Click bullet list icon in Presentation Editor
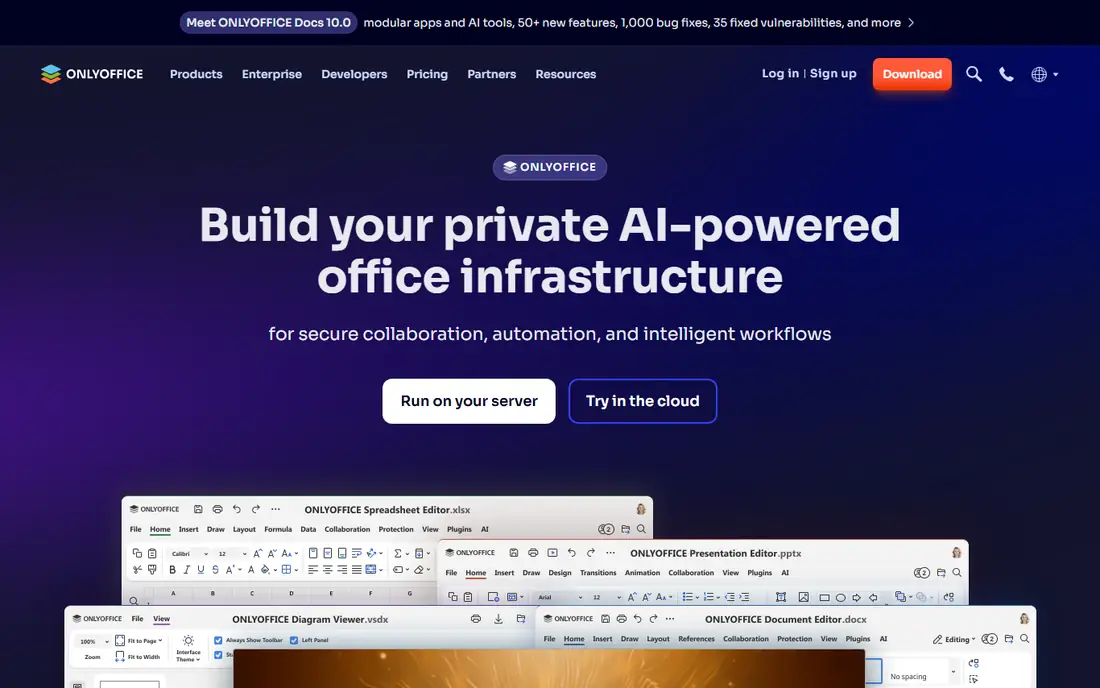 coord(690,597)
